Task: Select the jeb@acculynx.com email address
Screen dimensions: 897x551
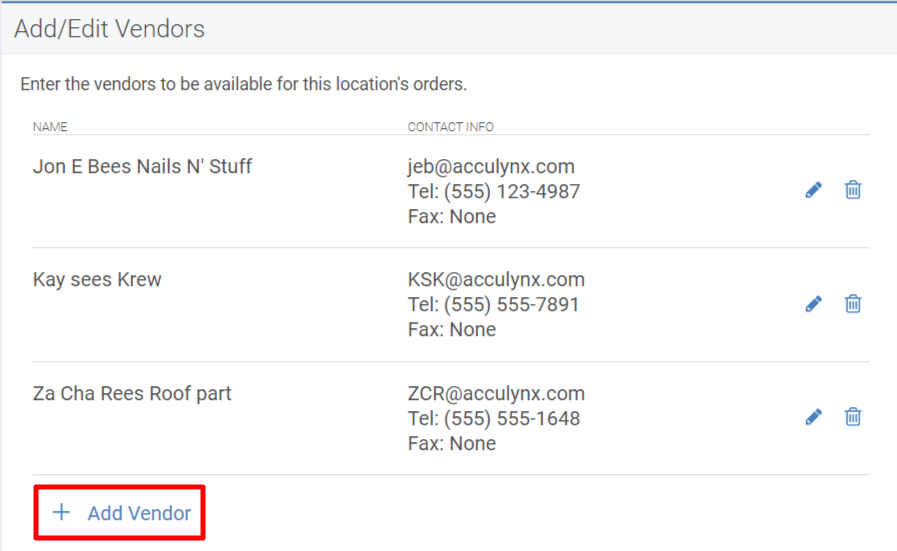Action: coord(491,167)
